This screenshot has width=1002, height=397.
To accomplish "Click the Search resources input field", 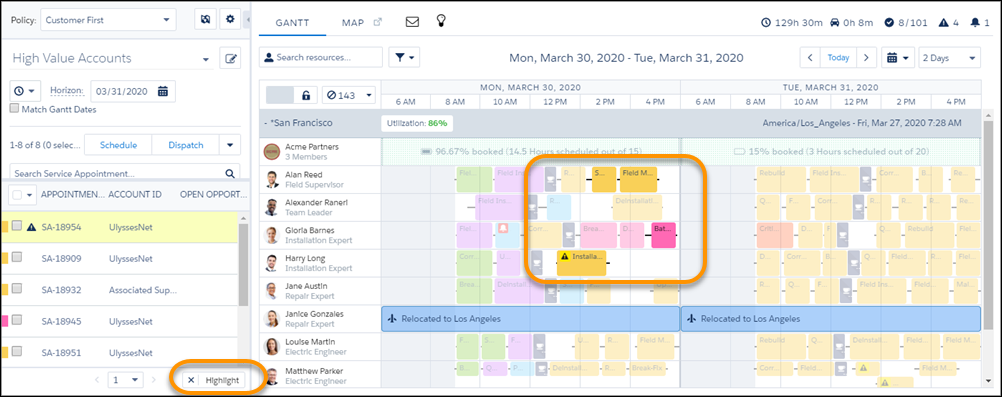I will pyautogui.click(x=321, y=58).
